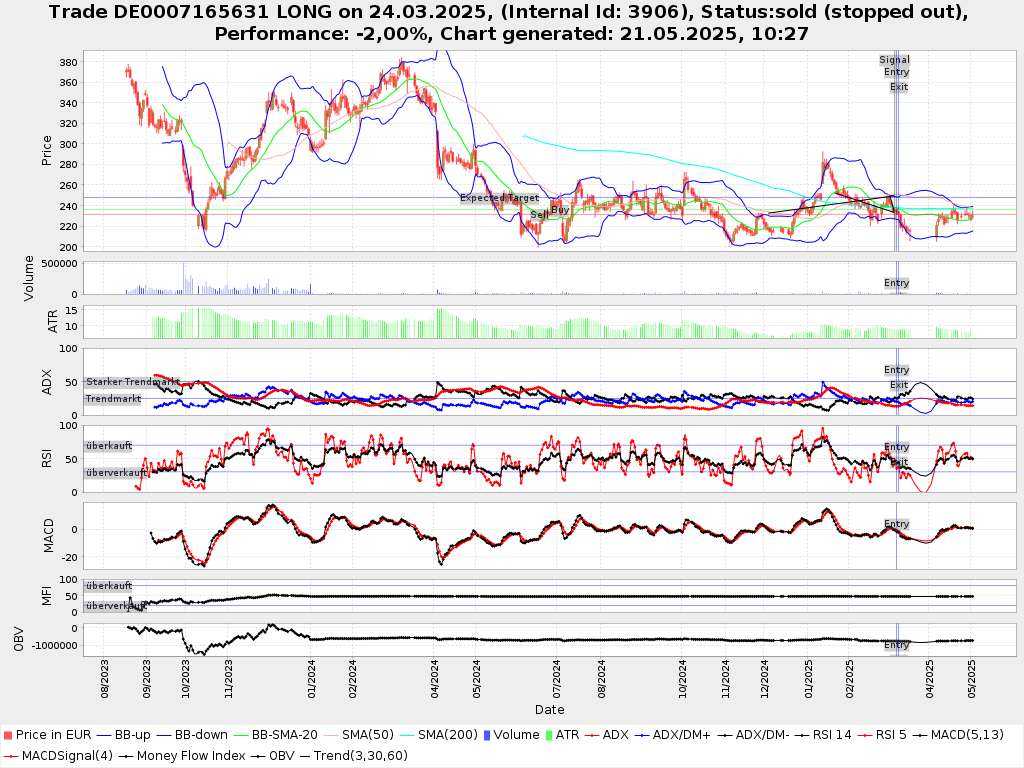The height and width of the screenshot is (768, 1024).
Task: Click the Signal label atop the price chart
Action: tap(895, 60)
